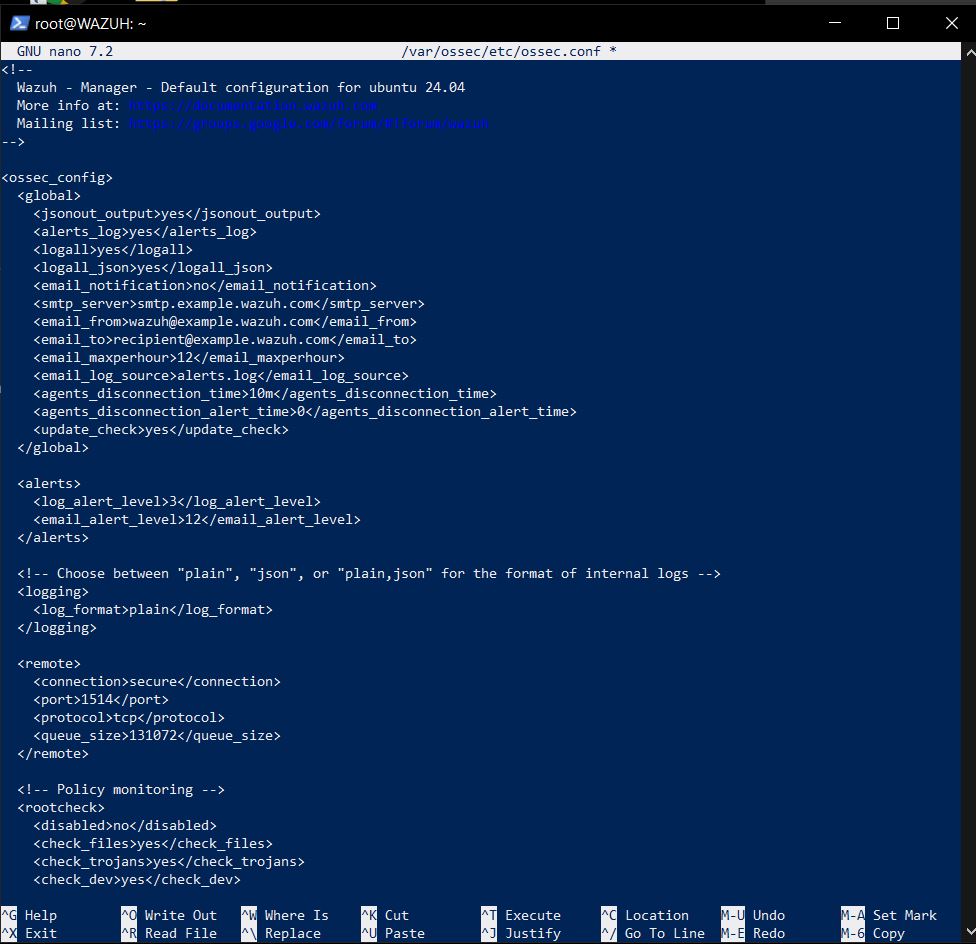The width and height of the screenshot is (976, 944).
Task: Click the ^\ Replace shortcut
Action: coord(281,933)
